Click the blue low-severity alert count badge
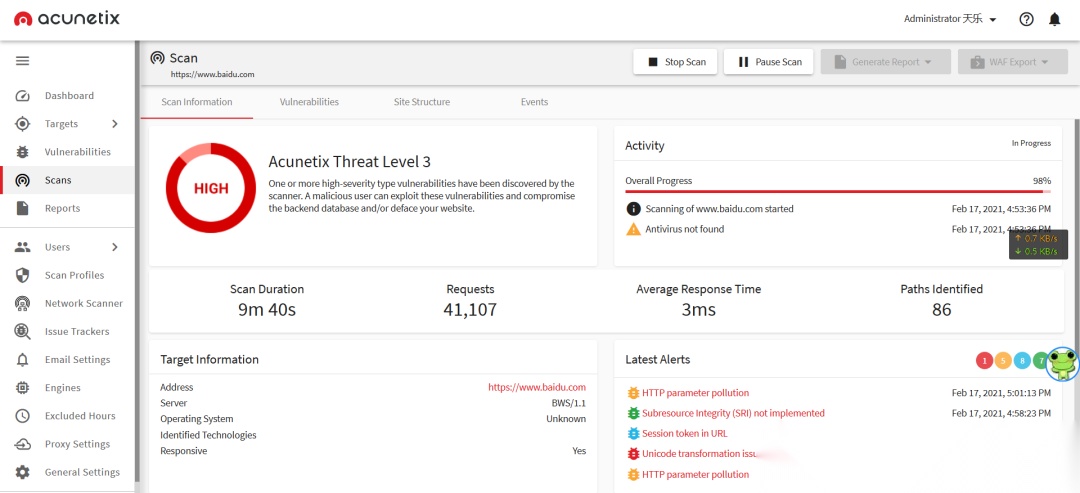The width and height of the screenshot is (1080, 493). coord(1022,360)
